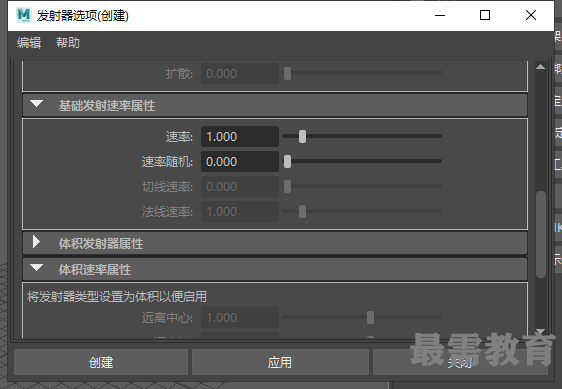Click the 扩散 value field
The height and width of the screenshot is (389, 562).
(x=240, y=73)
